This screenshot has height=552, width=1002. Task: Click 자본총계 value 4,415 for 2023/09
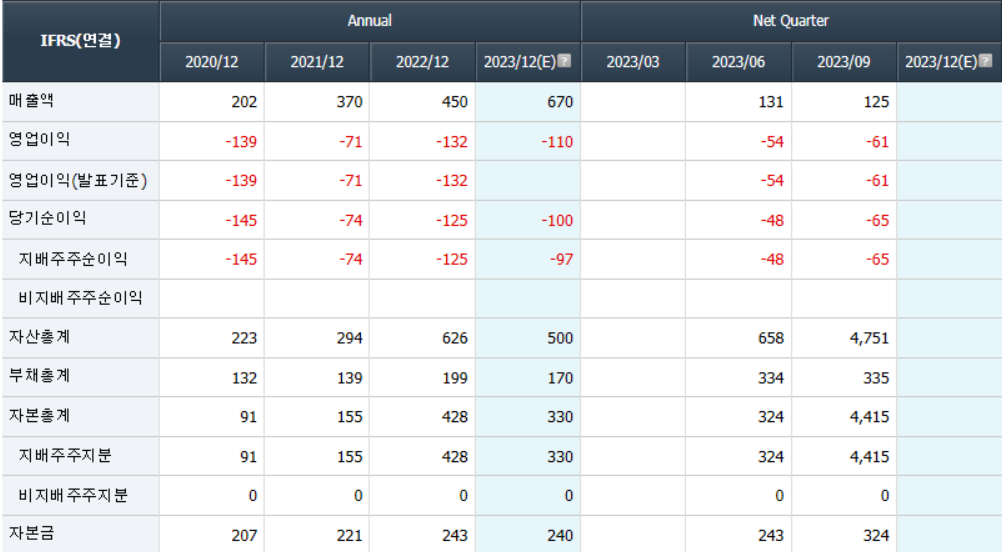(x=869, y=417)
